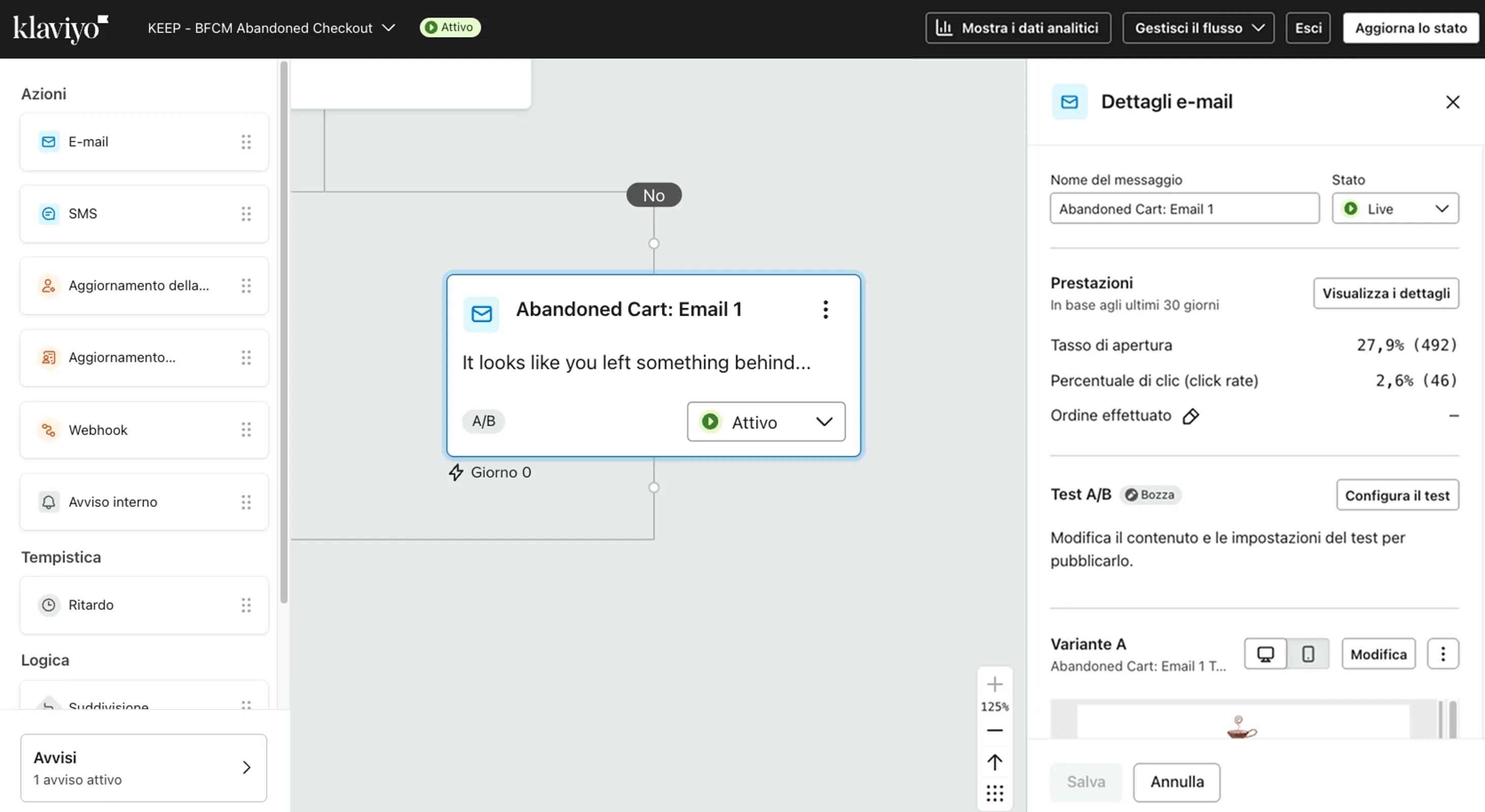
Task: Click drag handle icon on SMS action
Action: coord(246,214)
